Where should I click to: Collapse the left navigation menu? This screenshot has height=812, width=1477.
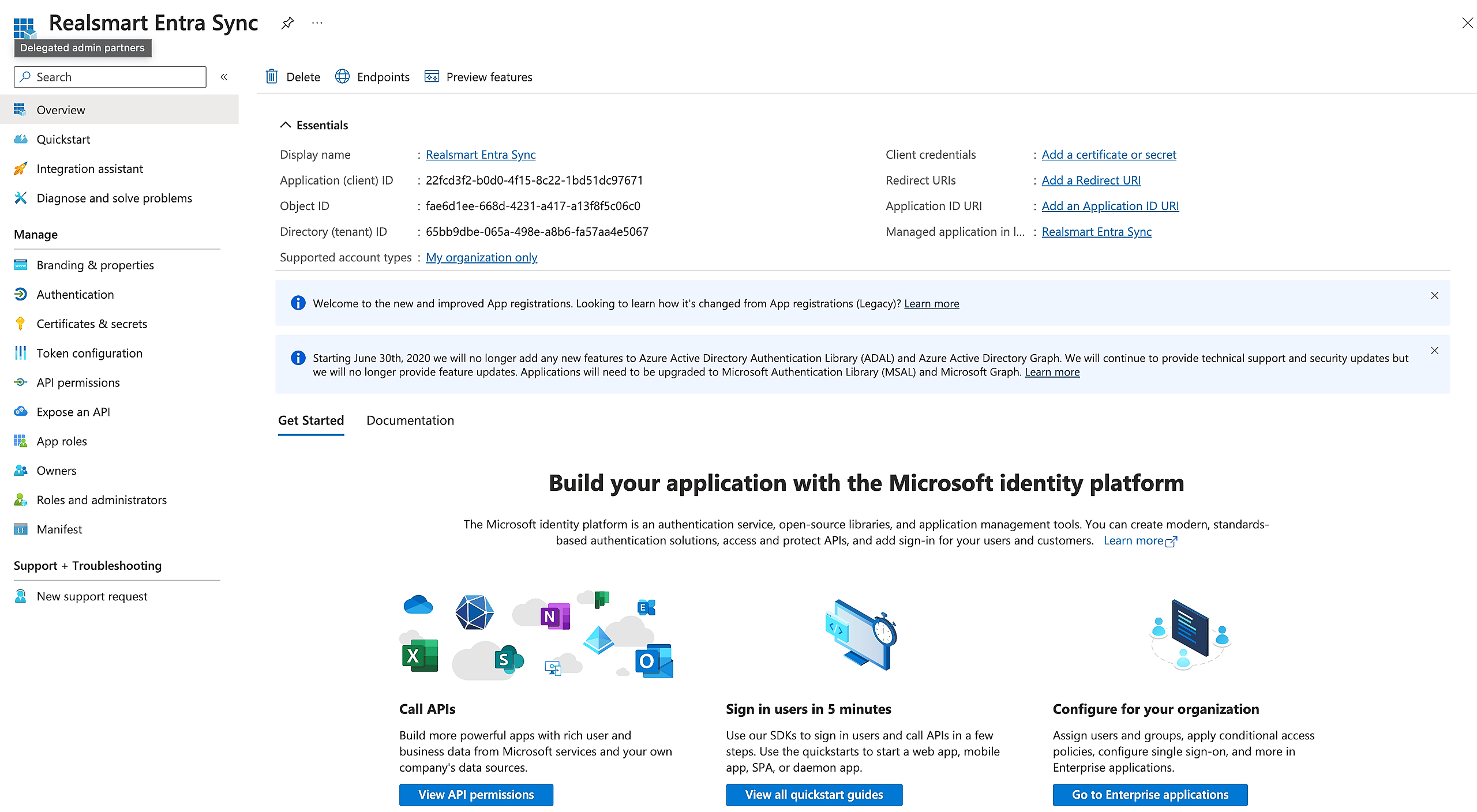tap(224, 77)
